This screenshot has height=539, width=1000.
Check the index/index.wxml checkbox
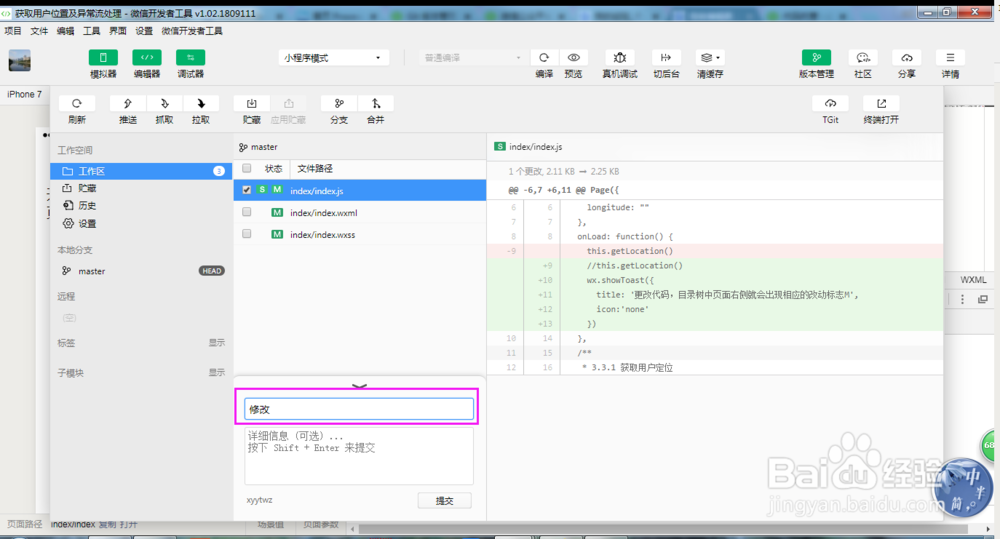[247, 212]
